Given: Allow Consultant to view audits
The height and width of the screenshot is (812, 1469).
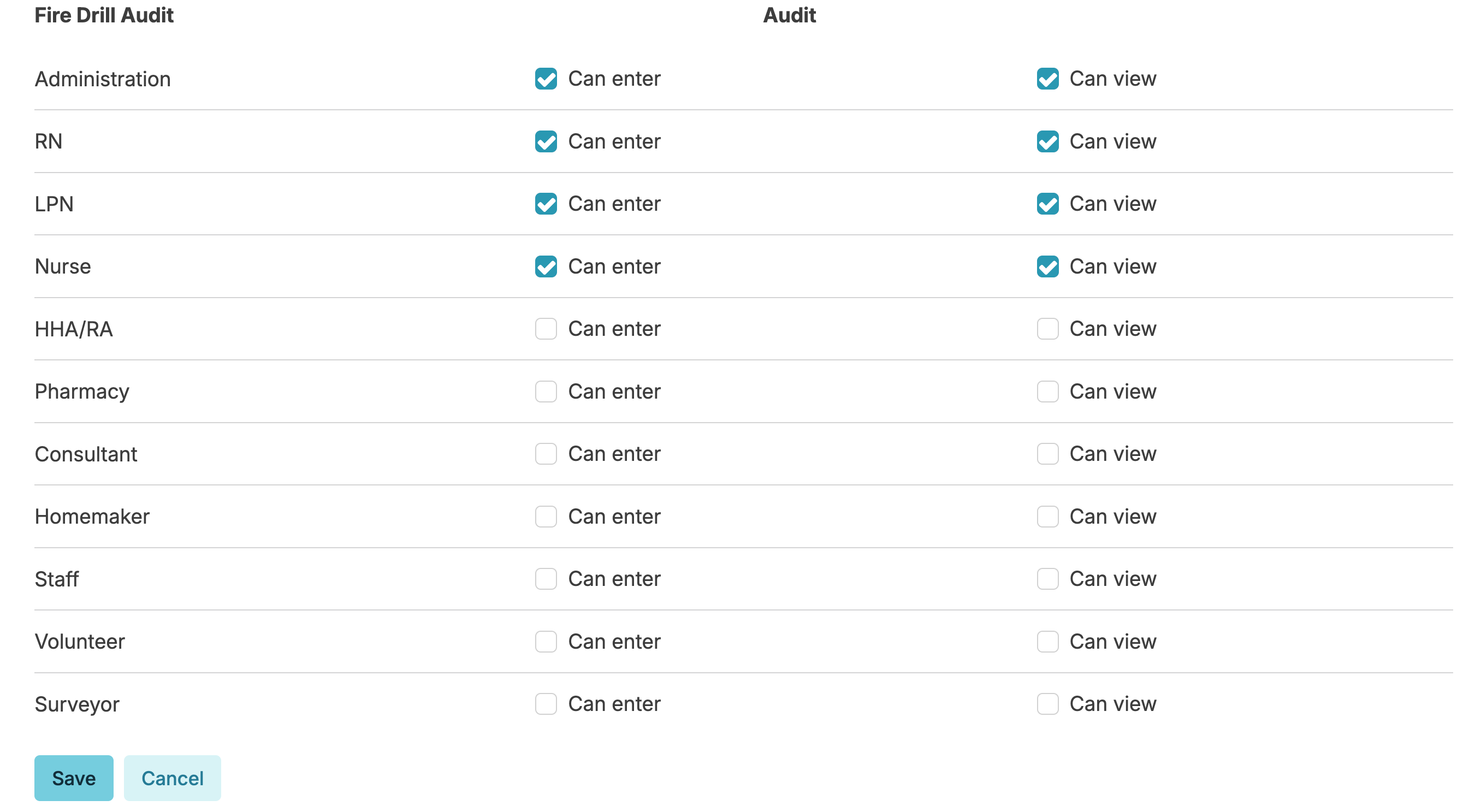Looking at the screenshot, I should (1047, 454).
